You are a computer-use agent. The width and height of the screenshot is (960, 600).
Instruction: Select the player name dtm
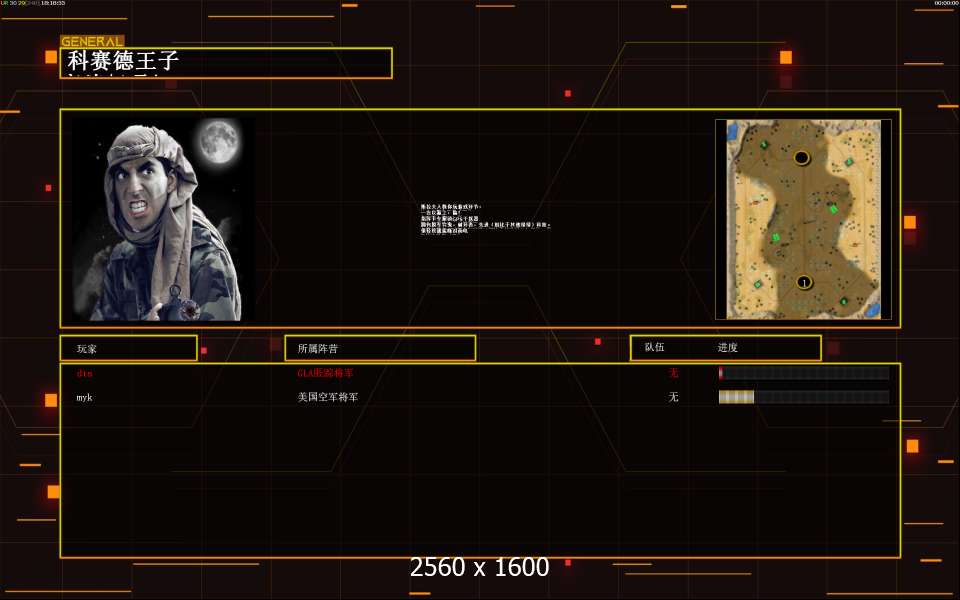pos(84,373)
